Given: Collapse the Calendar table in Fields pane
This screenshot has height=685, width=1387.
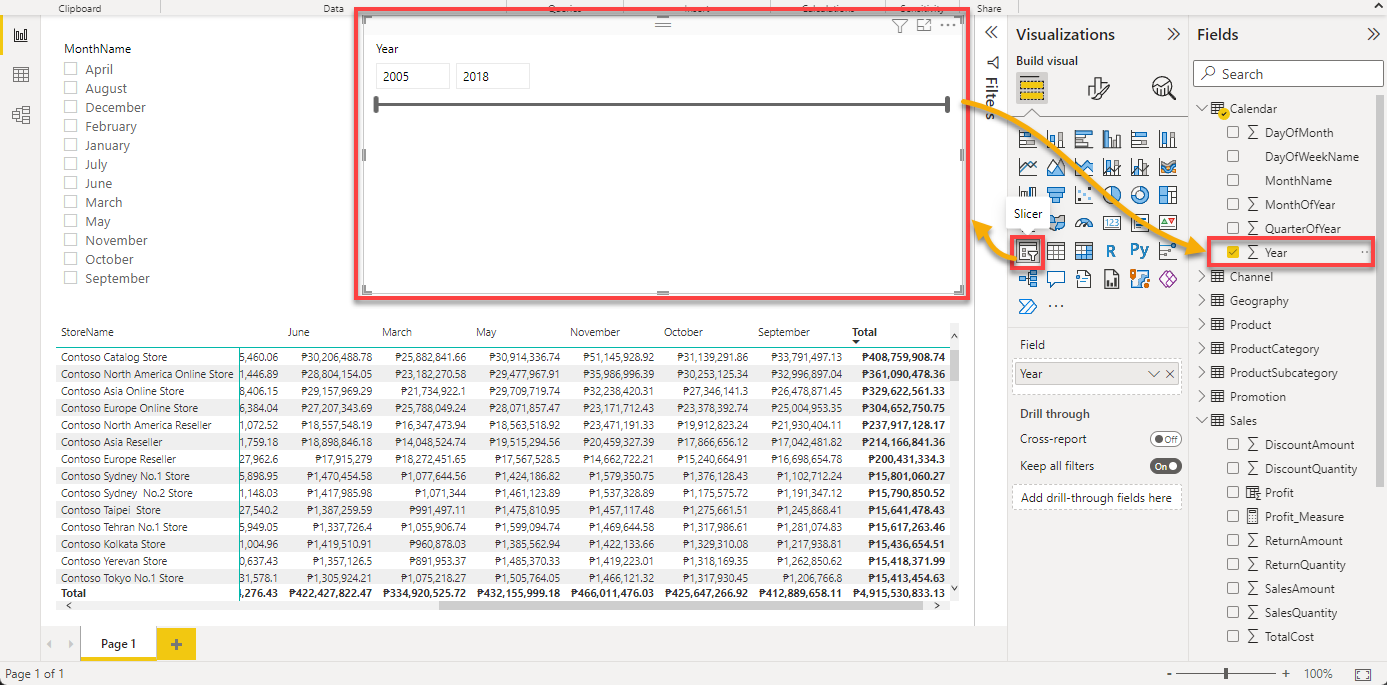Looking at the screenshot, I should pyautogui.click(x=1203, y=108).
